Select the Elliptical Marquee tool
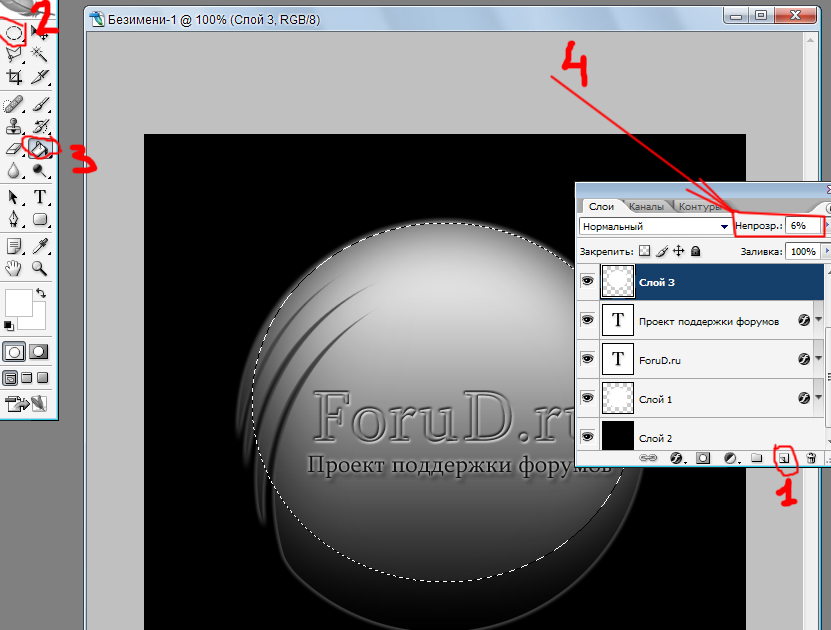 [15, 33]
